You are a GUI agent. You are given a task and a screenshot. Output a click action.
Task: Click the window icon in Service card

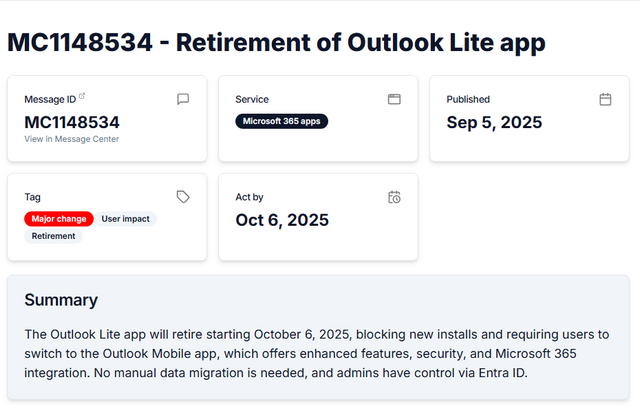tap(394, 99)
